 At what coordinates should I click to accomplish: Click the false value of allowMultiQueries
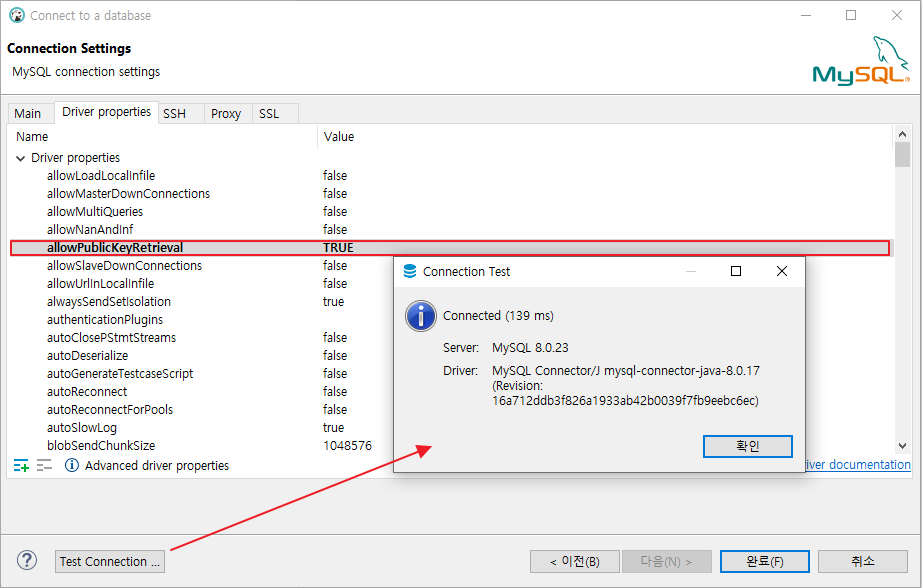335,212
